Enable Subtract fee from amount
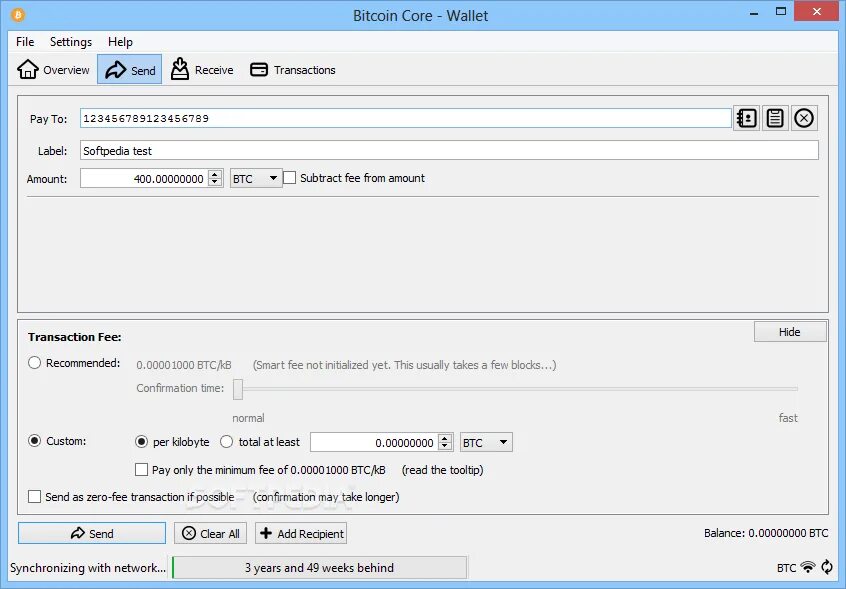The width and height of the screenshot is (846, 589). click(290, 177)
